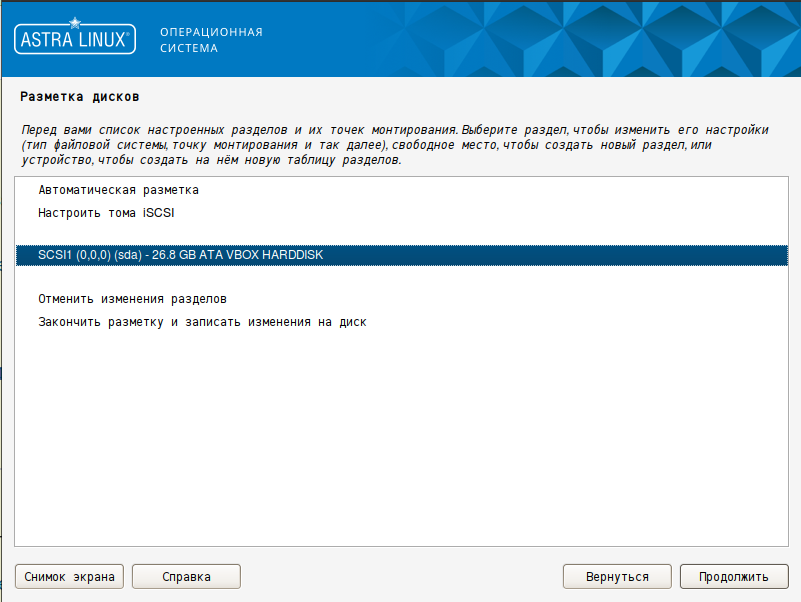
Task: Go back with the 'Вернуться' button
Action: pos(616,577)
